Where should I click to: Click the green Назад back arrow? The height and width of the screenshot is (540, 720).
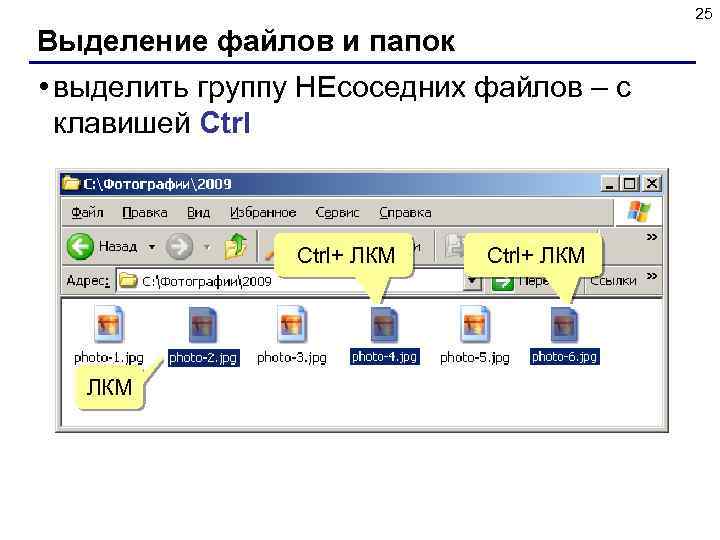[x=80, y=247]
